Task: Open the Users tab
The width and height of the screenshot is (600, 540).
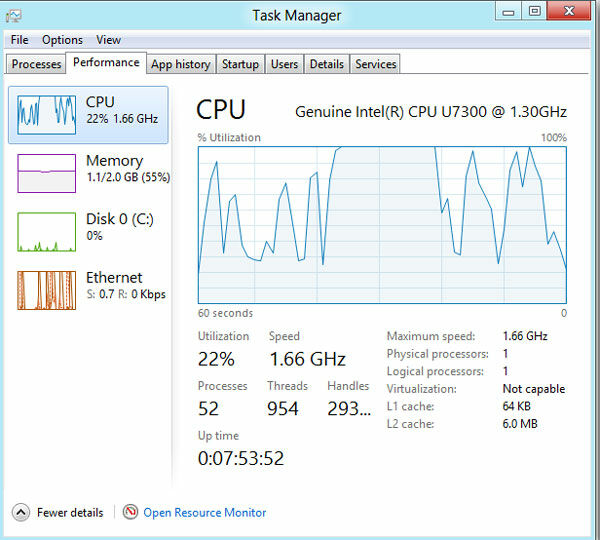Action: click(x=284, y=64)
